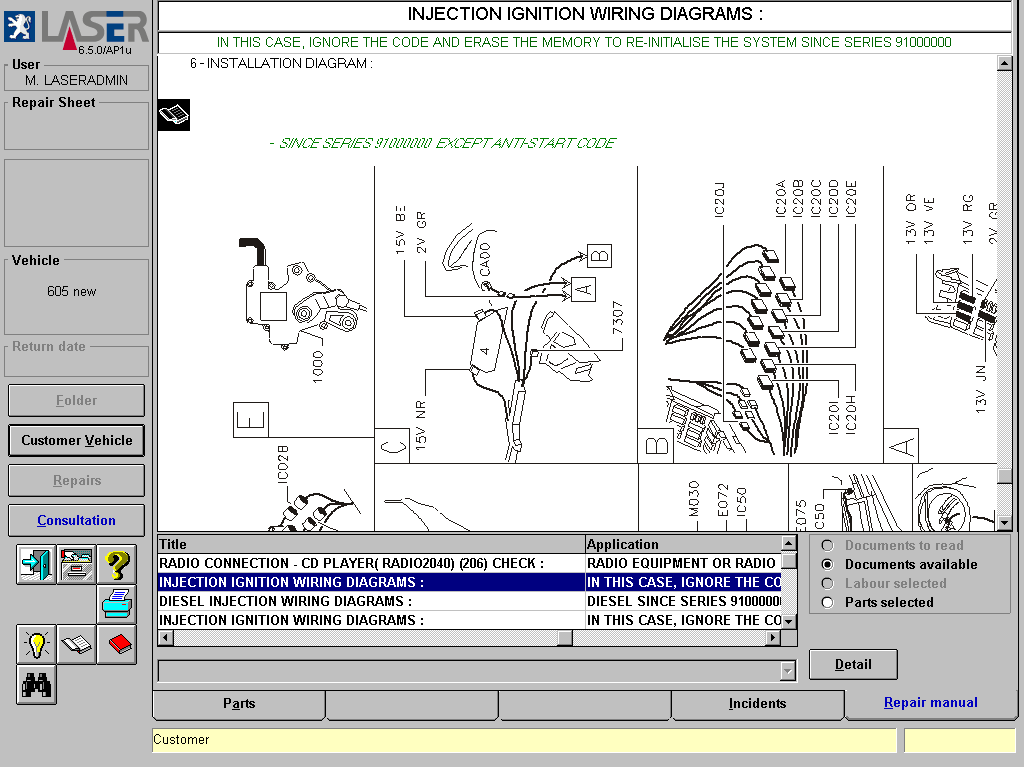The image size is (1024, 768).
Task: Open help with the question mark icon
Action: 117,564
